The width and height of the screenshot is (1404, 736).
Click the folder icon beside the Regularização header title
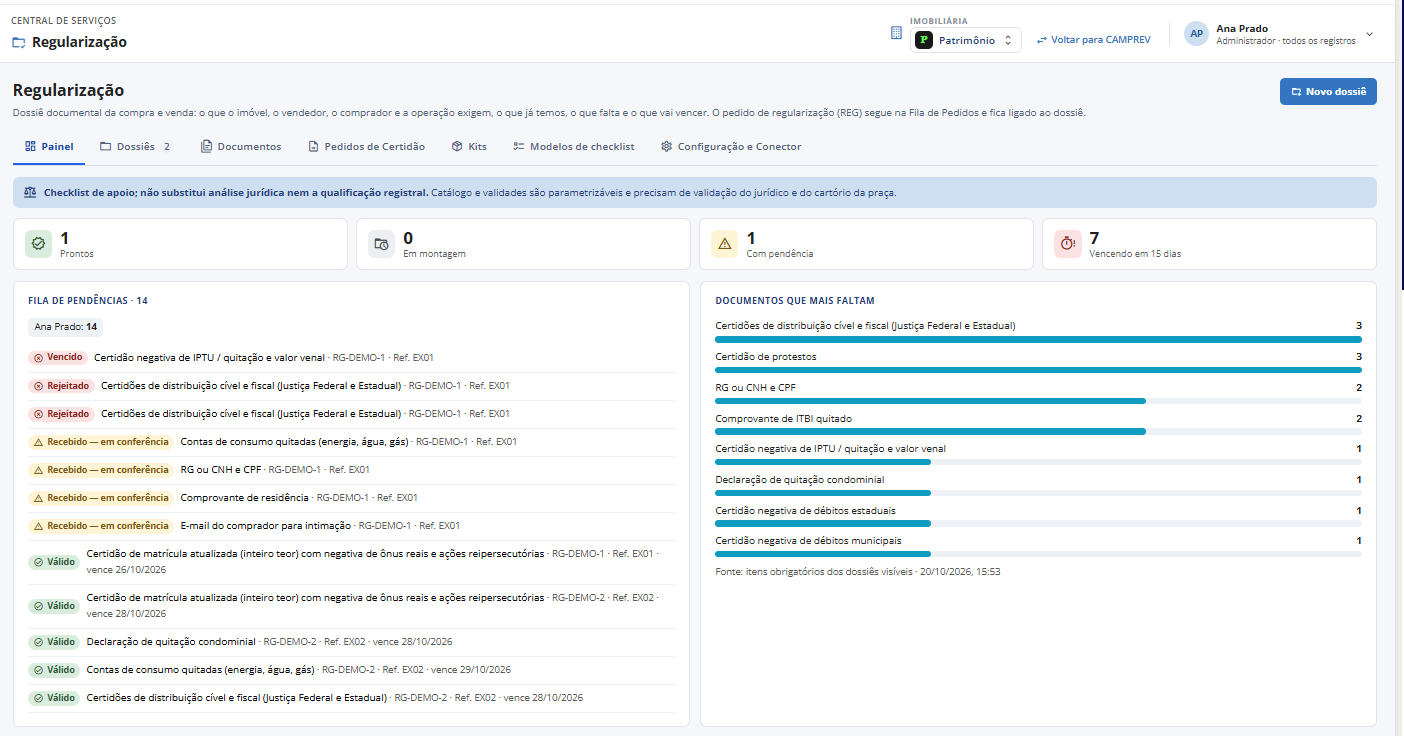(19, 42)
